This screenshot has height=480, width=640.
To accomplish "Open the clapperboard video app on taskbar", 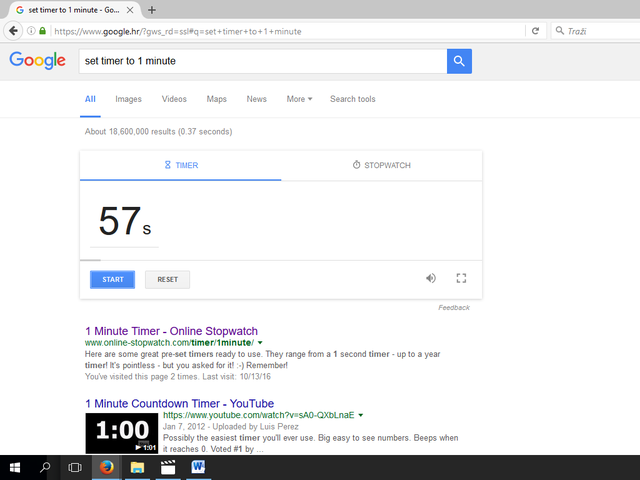I will (168, 467).
